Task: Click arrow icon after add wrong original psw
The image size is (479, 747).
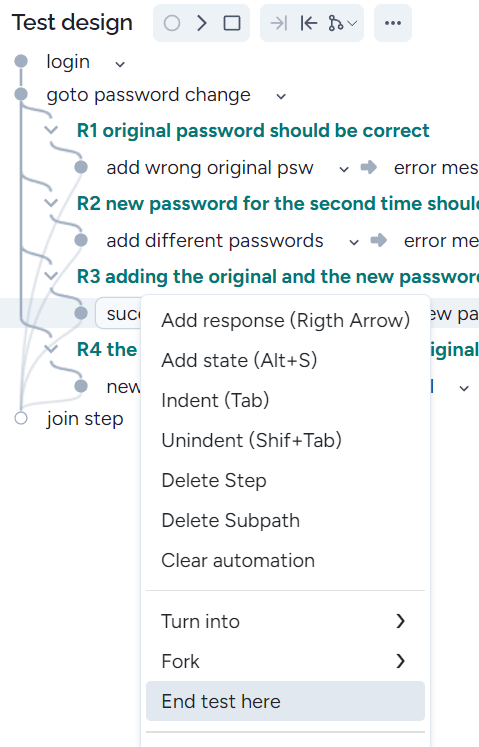Action: coord(368,167)
